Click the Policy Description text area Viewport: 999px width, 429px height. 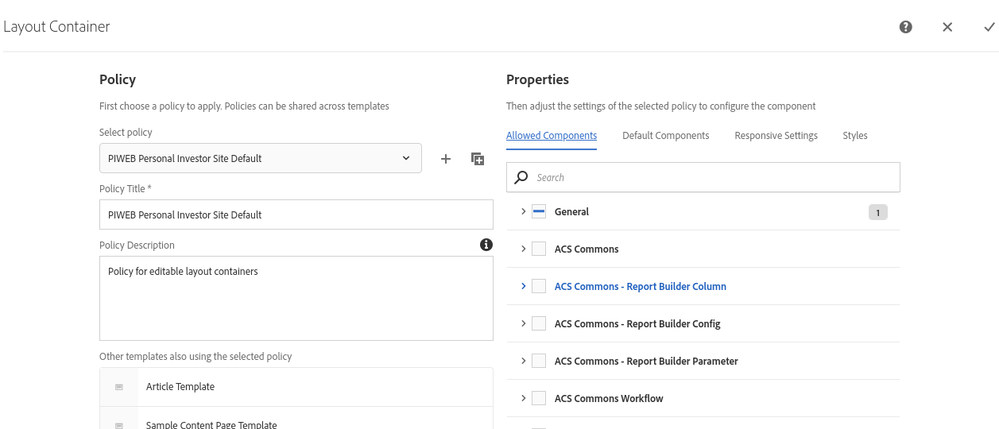(x=296, y=298)
